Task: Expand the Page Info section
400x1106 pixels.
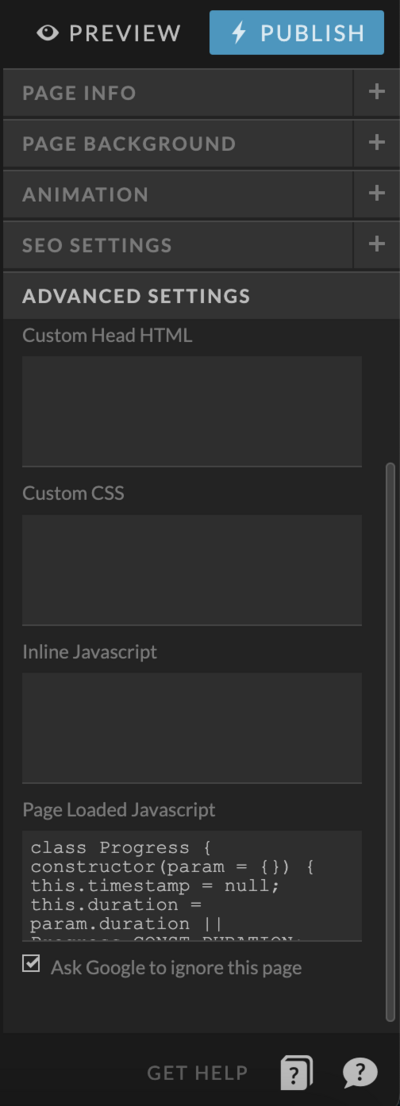Action: point(178,92)
